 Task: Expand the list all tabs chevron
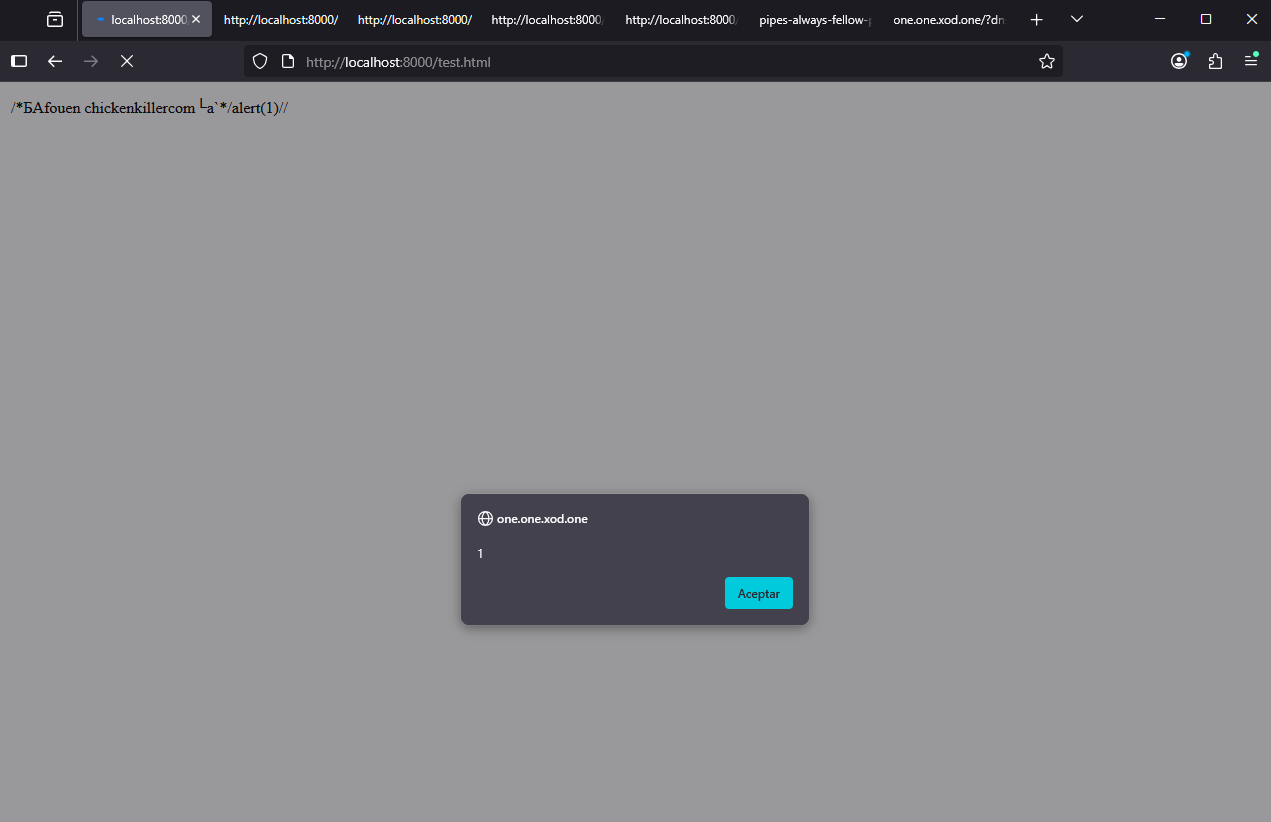(1077, 19)
